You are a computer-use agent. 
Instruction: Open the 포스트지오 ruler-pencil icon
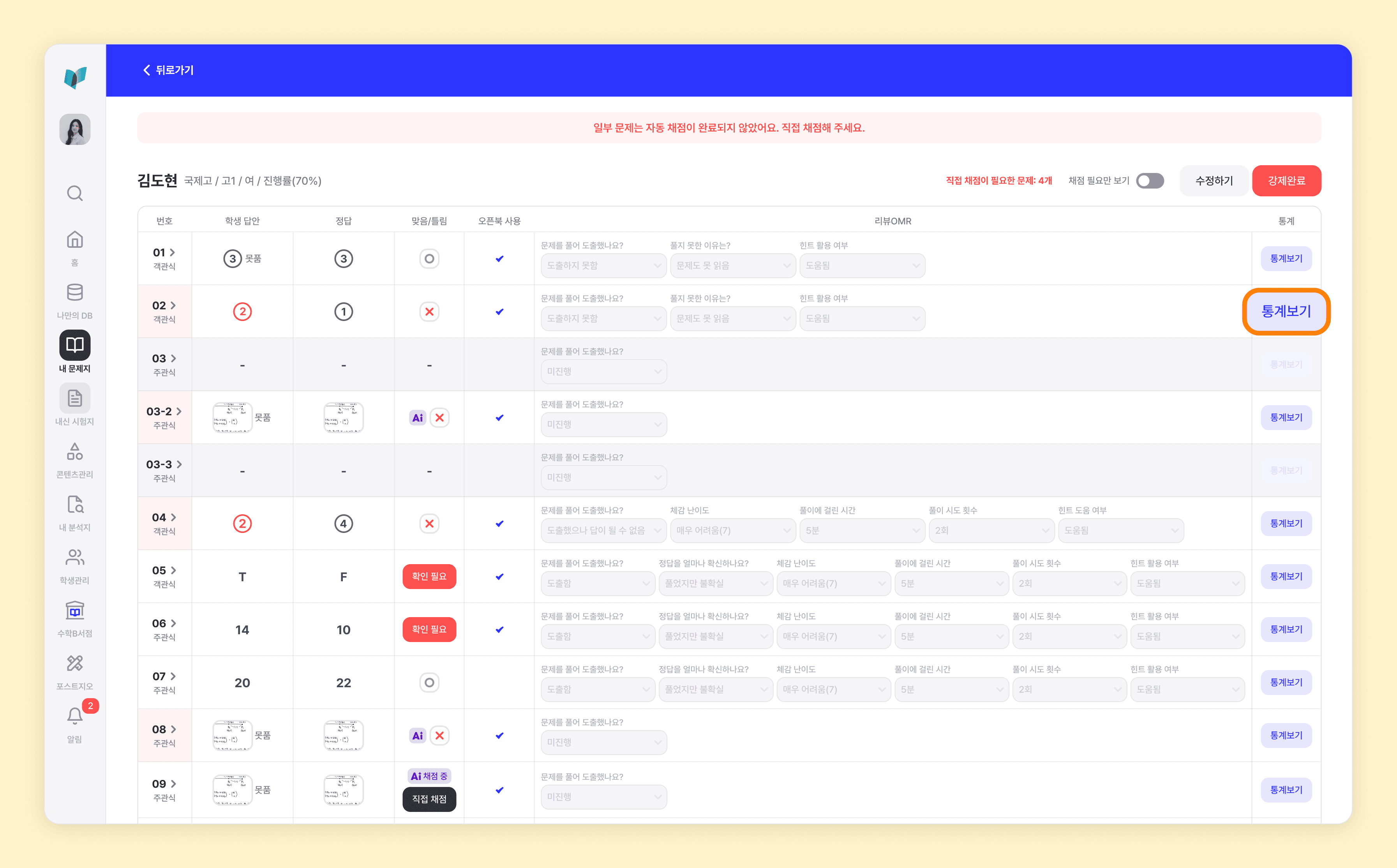click(75, 663)
